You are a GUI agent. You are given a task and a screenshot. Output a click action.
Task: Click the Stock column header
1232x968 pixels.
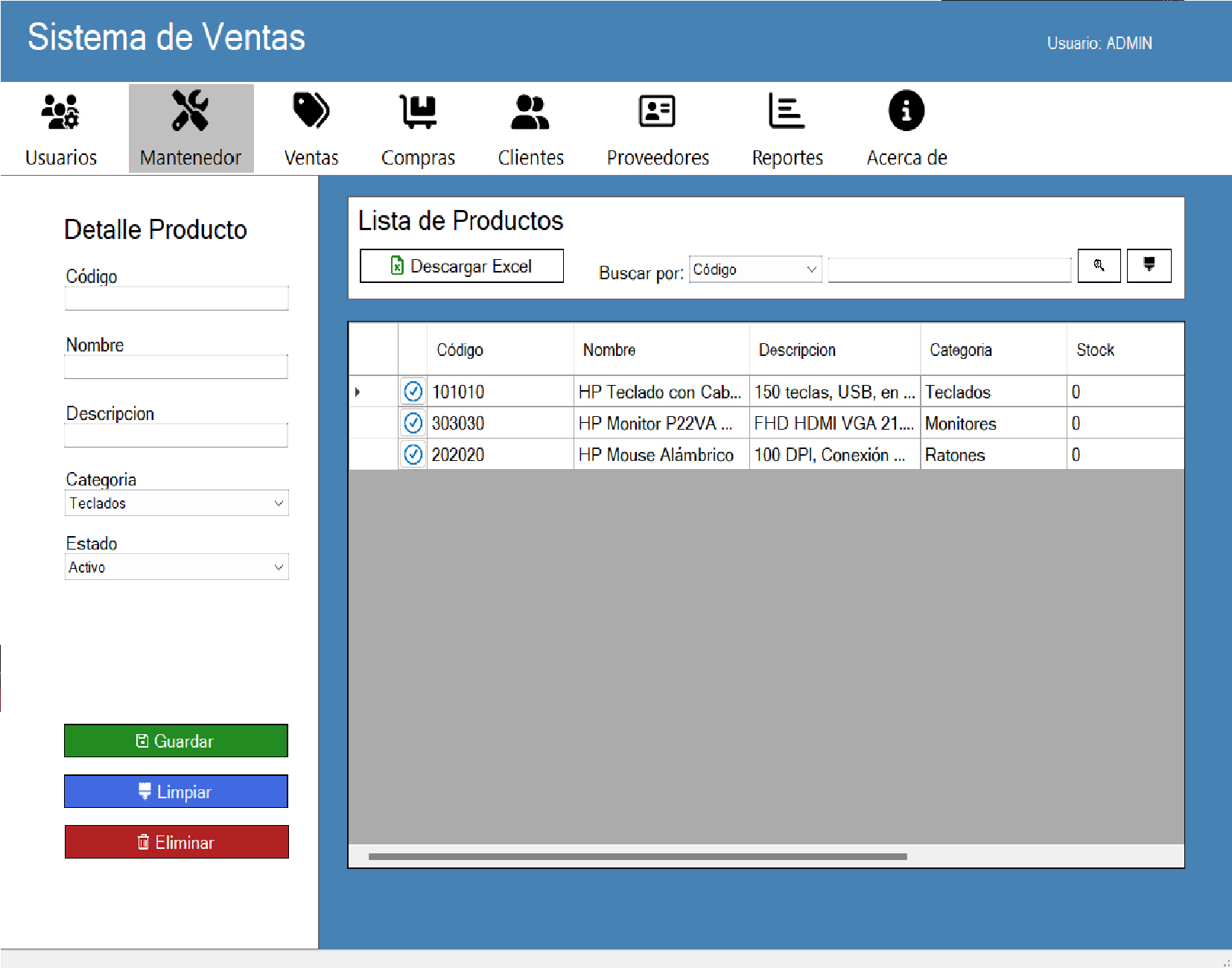click(1125, 350)
